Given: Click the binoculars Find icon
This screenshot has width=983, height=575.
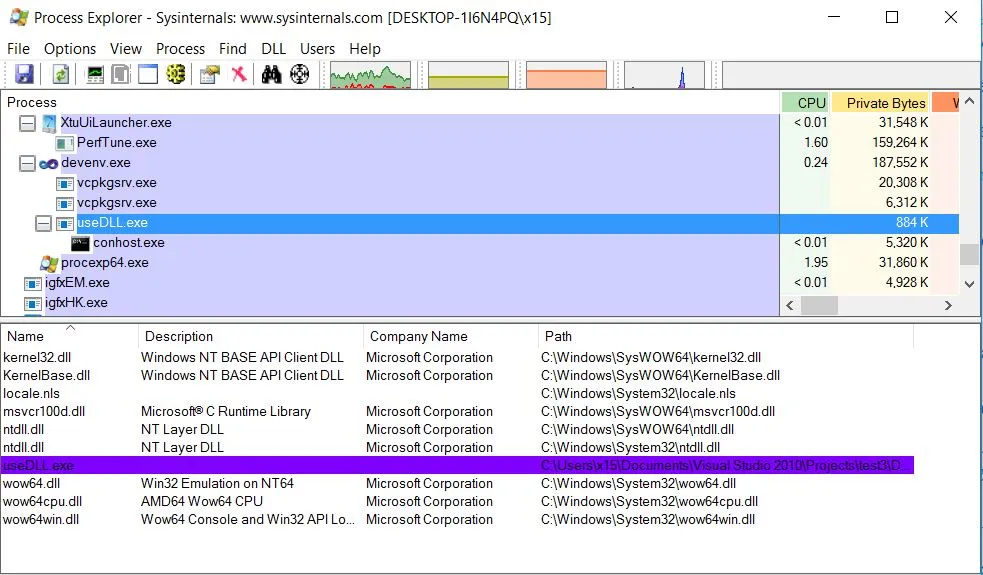Looking at the screenshot, I should 271,75.
